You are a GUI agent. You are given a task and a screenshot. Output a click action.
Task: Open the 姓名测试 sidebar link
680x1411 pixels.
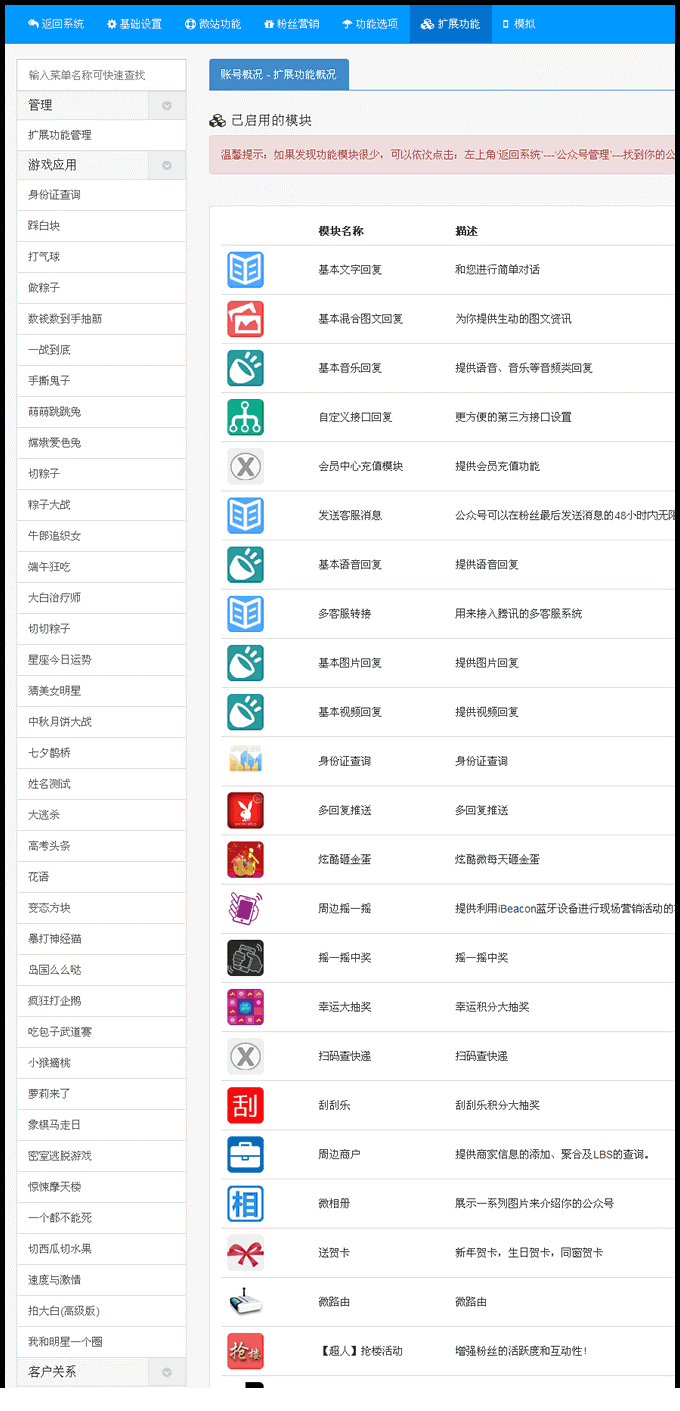coord(101,784)
